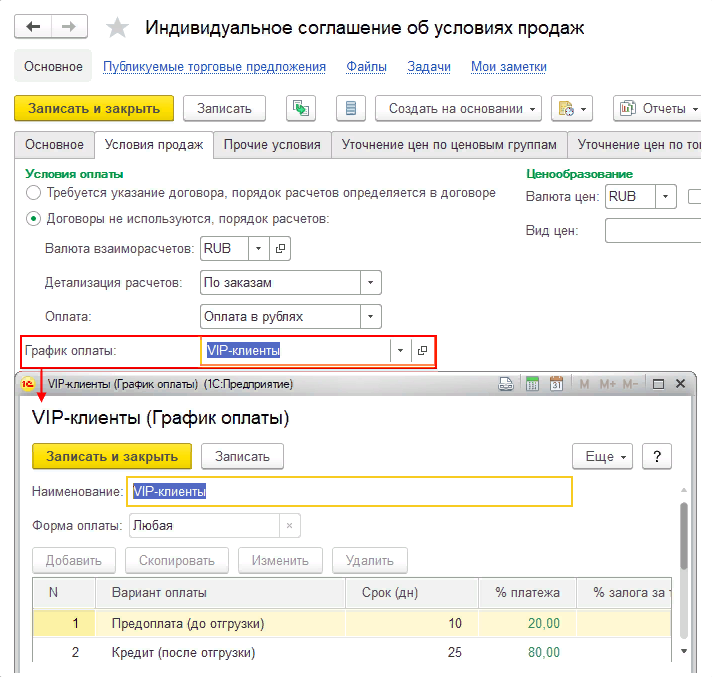Screen dimensions: 712x677
Task: Click the green document status toolbar icon
Action: tap(301, 108)
